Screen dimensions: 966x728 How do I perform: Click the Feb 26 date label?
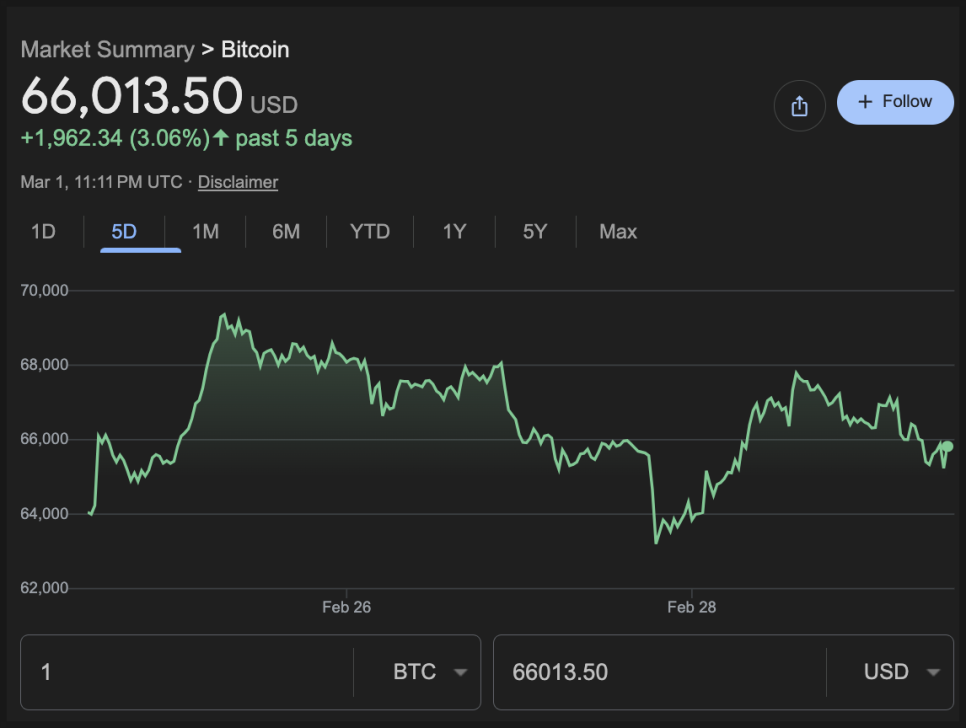pyautogui.click(x=346, y=607)
